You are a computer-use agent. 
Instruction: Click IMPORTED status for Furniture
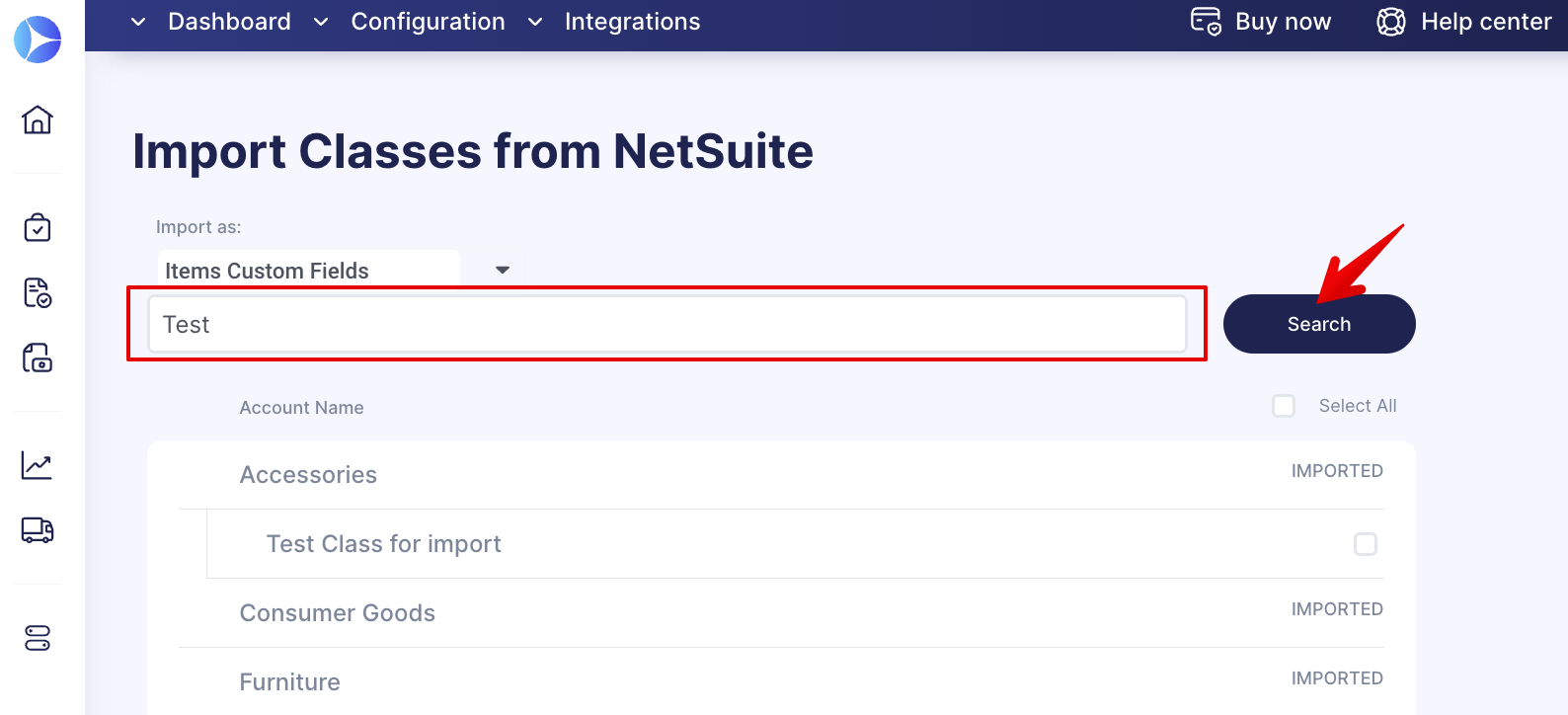click(x=1337, y=678)
